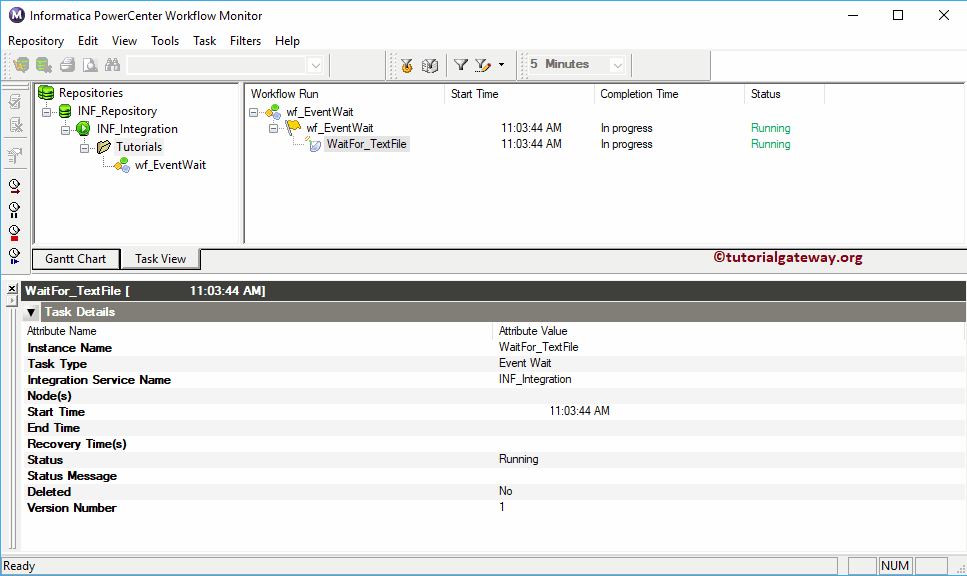Viewport: 967px width, 576px height.
Task: Collapse the INF_Repository tree node
Action: point(46,111)
